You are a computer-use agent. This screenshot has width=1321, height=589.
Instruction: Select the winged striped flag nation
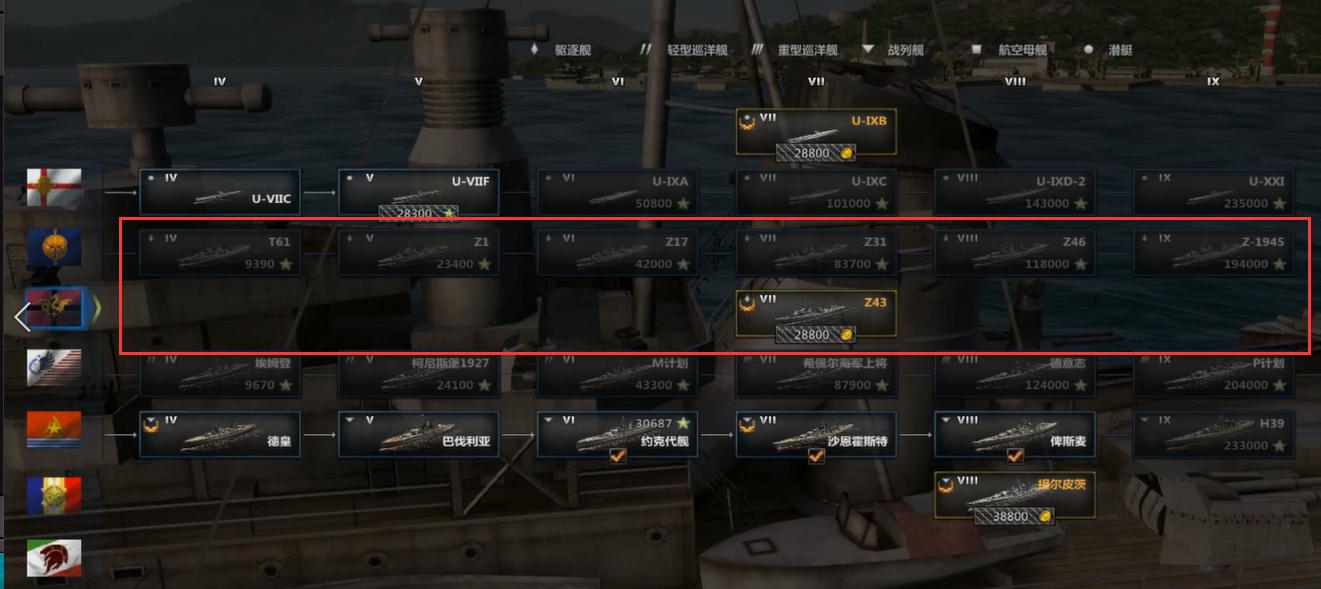tap(54, 370)
